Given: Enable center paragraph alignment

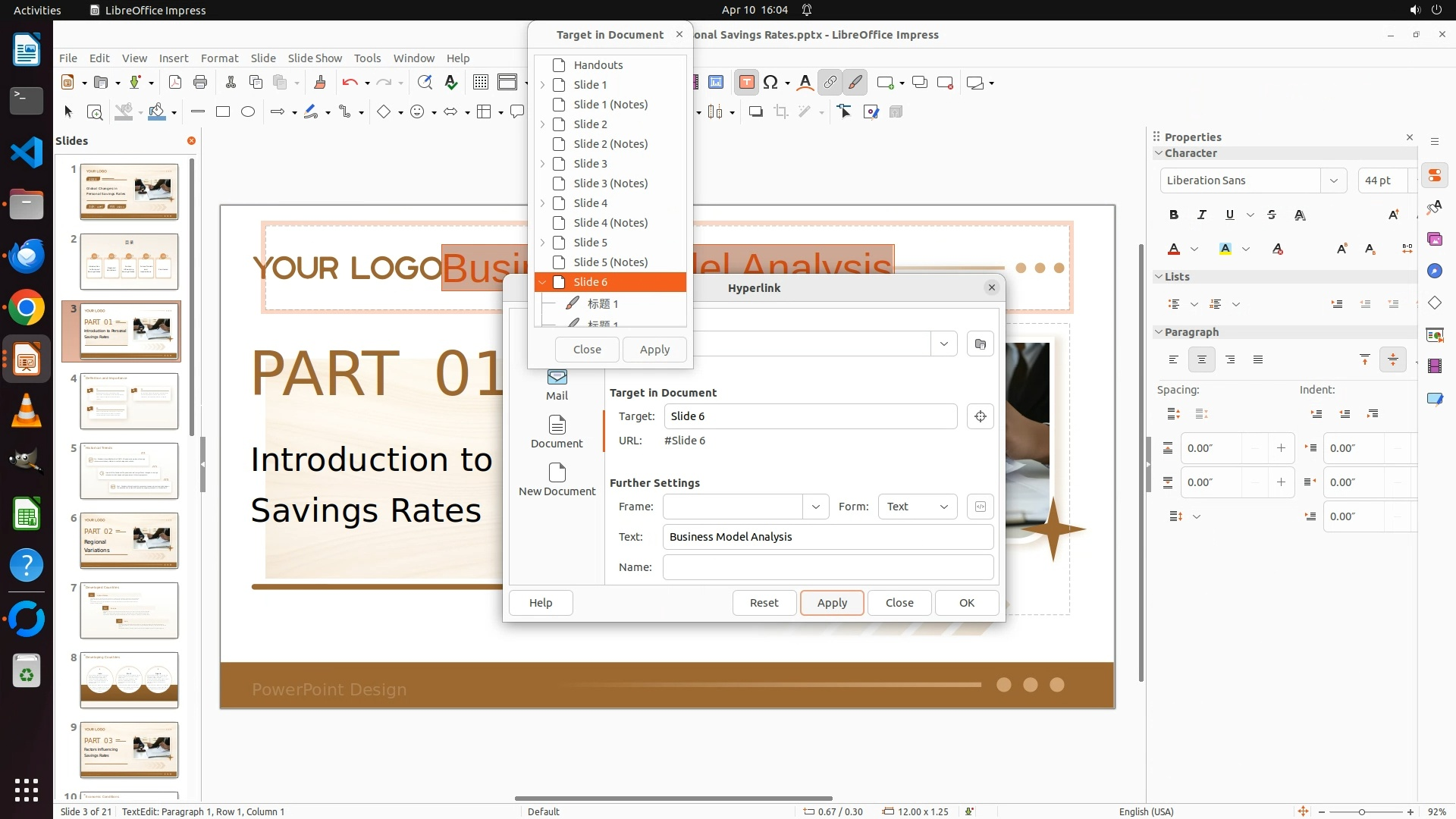Looking at the screenshot, I should coord(1201,360).
